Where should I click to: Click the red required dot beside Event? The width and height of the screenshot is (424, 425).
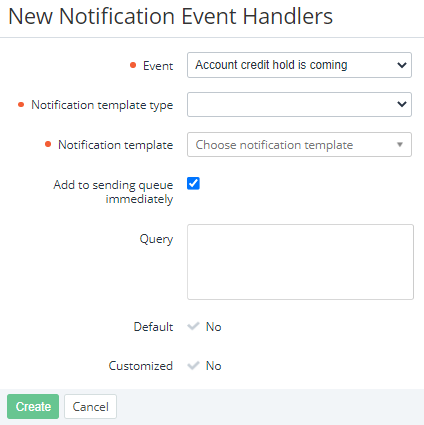(x=133, y=65)
